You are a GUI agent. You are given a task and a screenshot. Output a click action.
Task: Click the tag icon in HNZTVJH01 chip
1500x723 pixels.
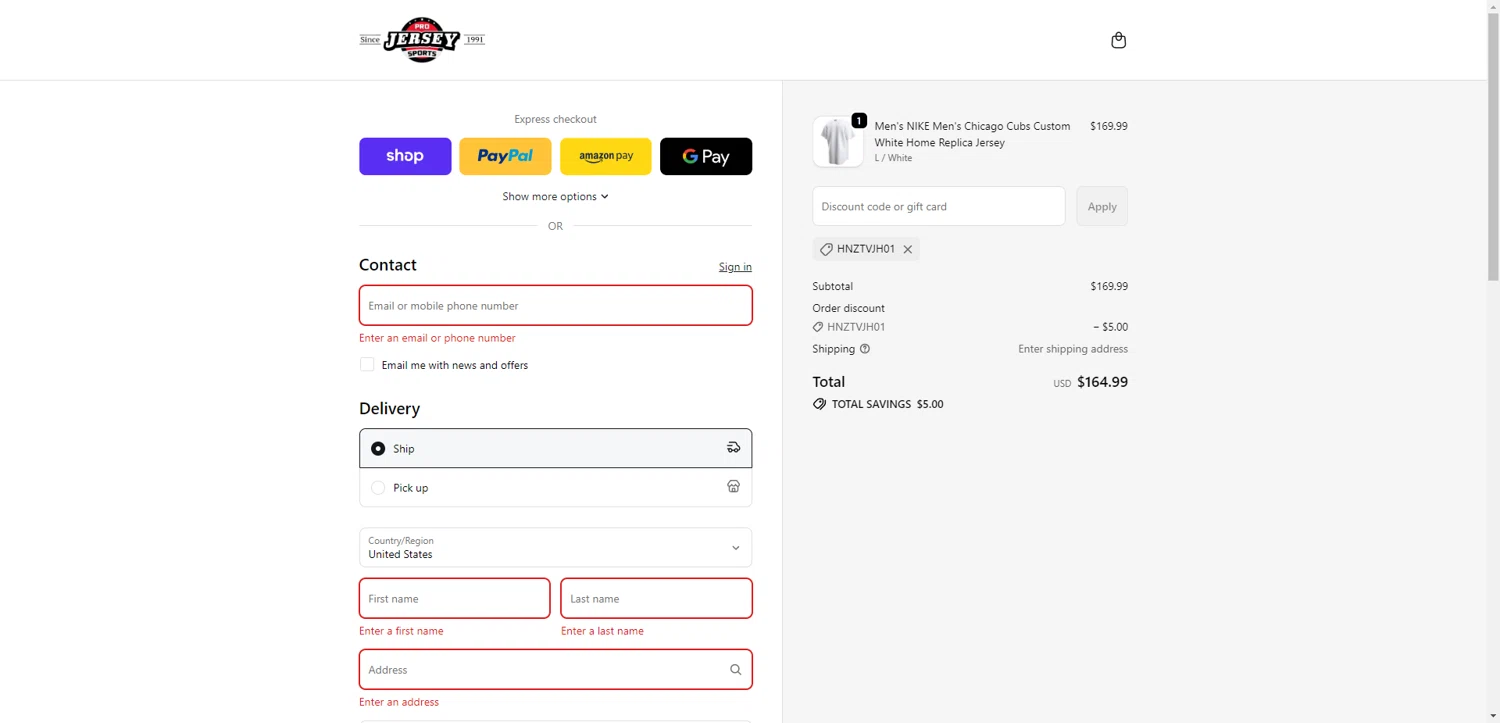[826, 249]
